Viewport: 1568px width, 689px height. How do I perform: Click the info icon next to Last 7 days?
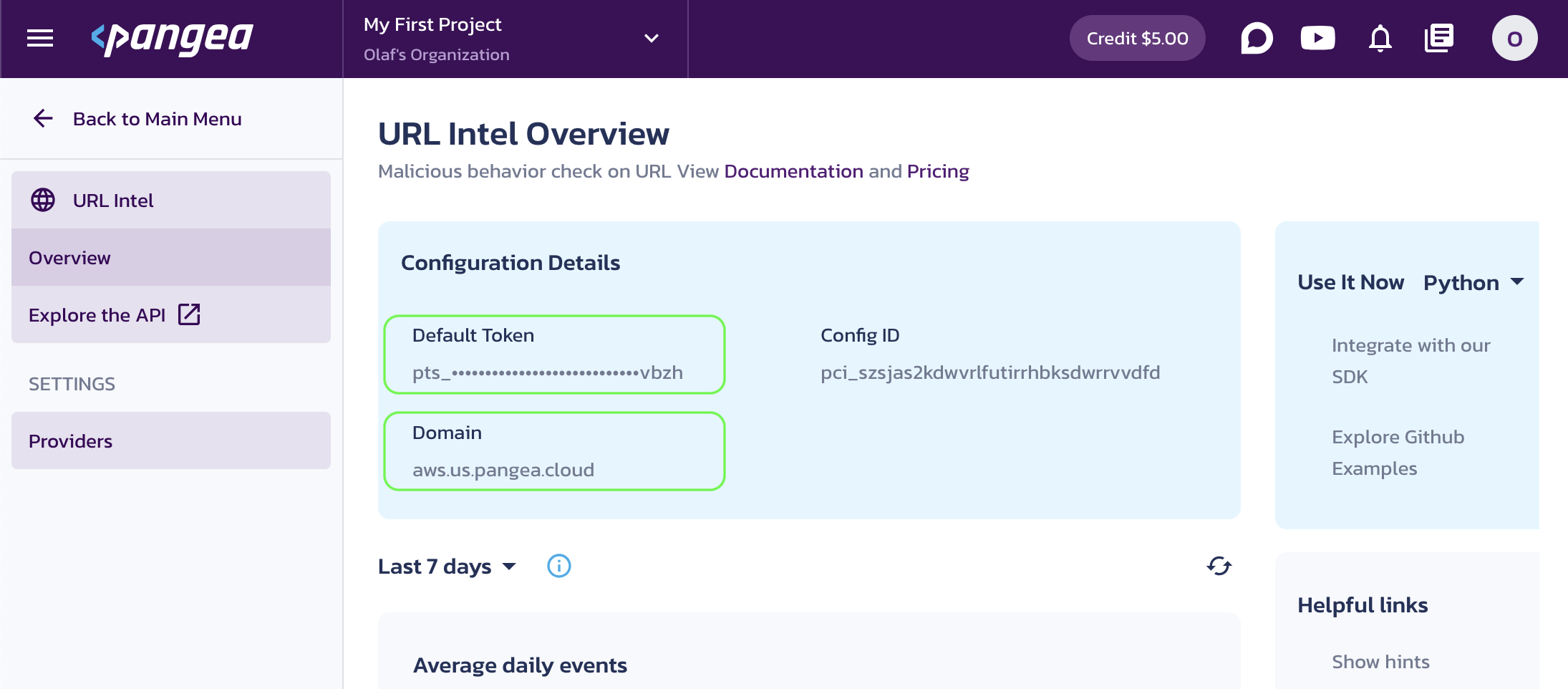[x=558, y=566]
